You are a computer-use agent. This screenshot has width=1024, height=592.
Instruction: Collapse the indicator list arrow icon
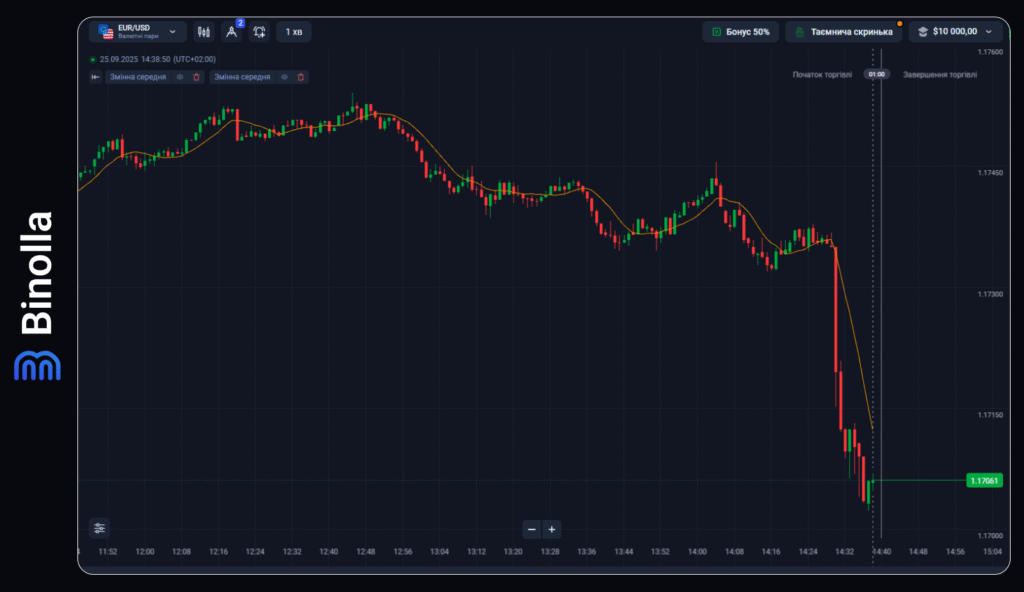coord(95,77)
